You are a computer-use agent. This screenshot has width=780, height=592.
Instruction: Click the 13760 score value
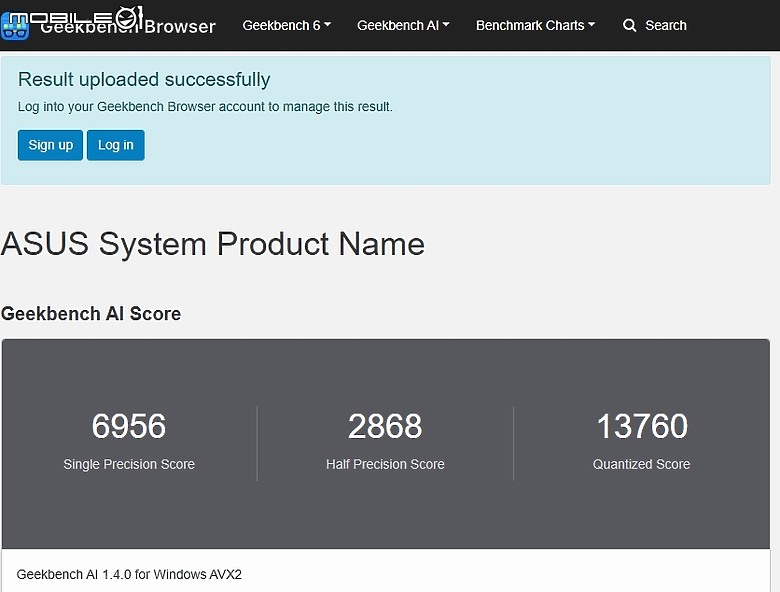[642, 426]
